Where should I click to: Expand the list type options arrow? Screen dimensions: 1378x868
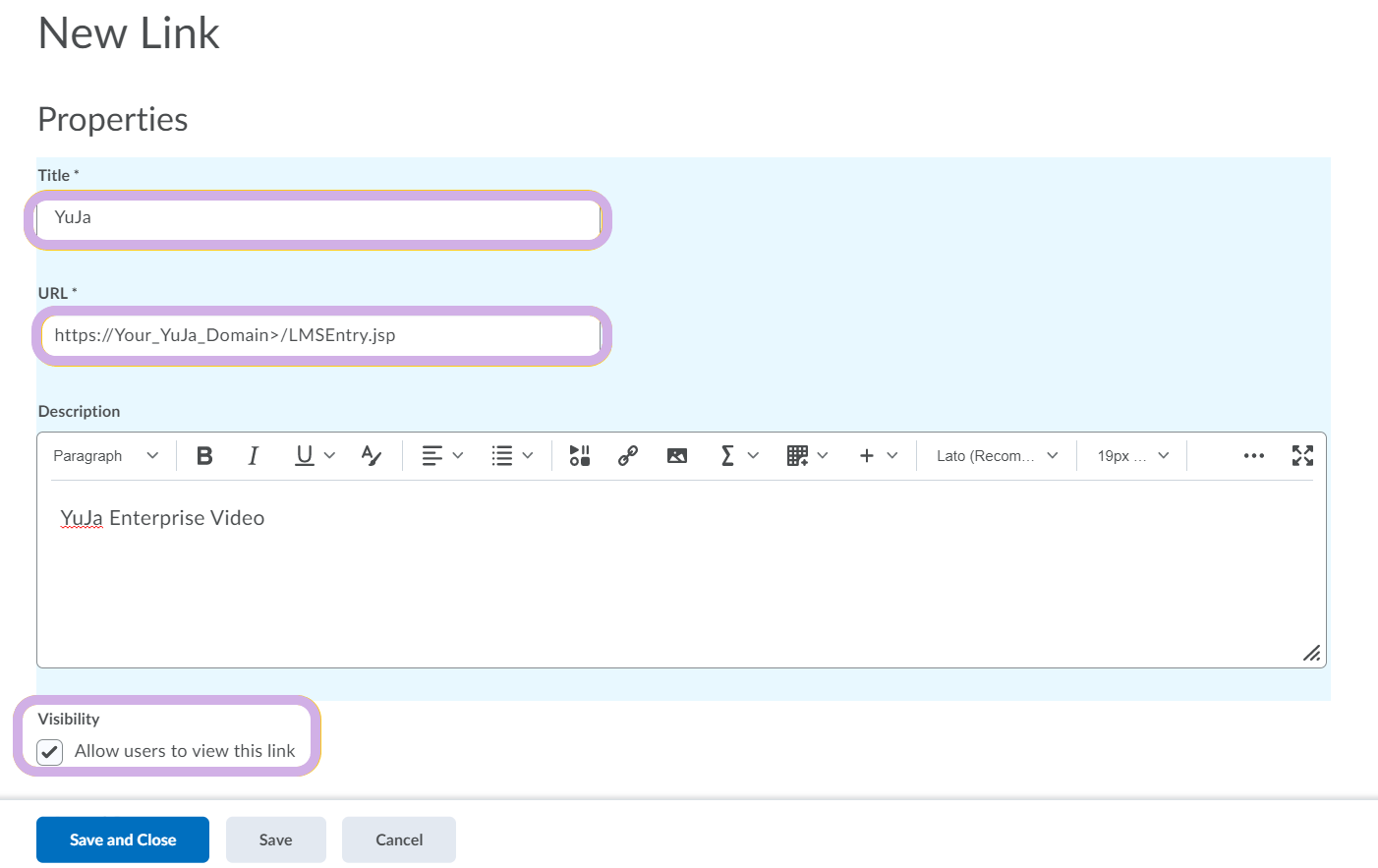pos(528,456)
